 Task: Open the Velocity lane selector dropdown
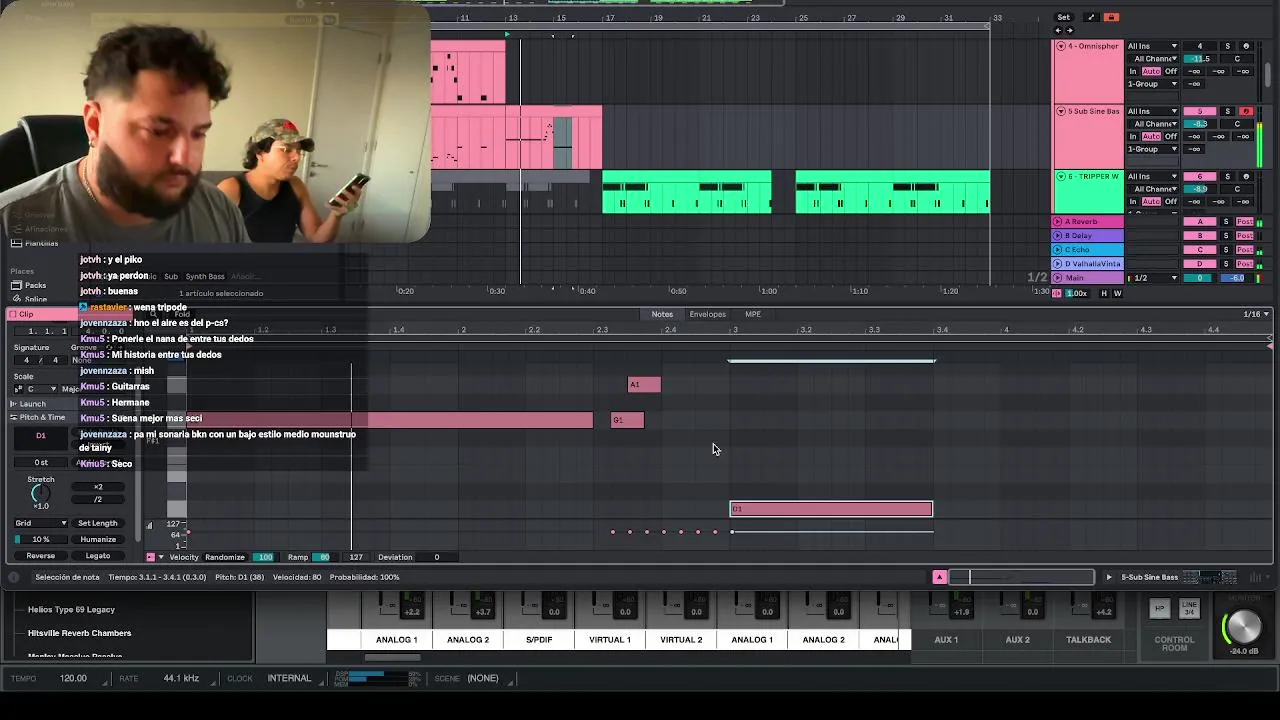[x=161, y=557]
